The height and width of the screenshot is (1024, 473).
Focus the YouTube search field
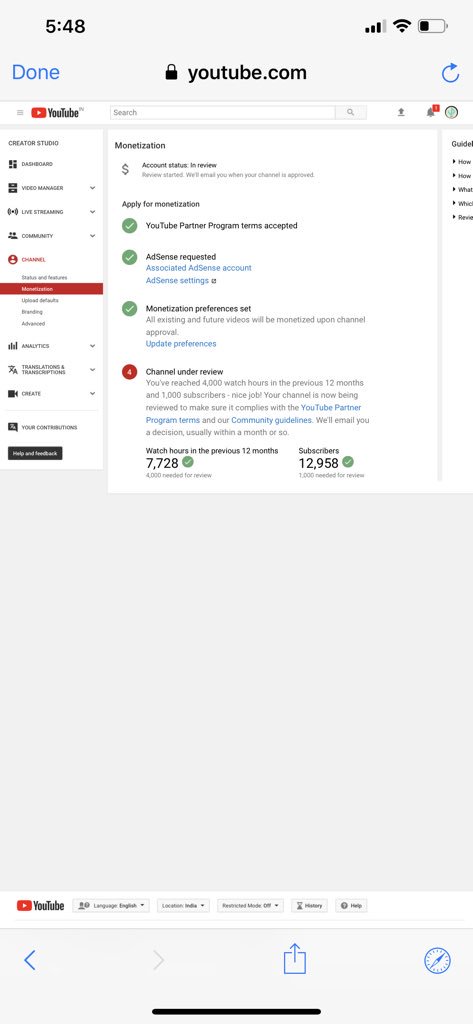pyautogui.click(x=223, y=112)
